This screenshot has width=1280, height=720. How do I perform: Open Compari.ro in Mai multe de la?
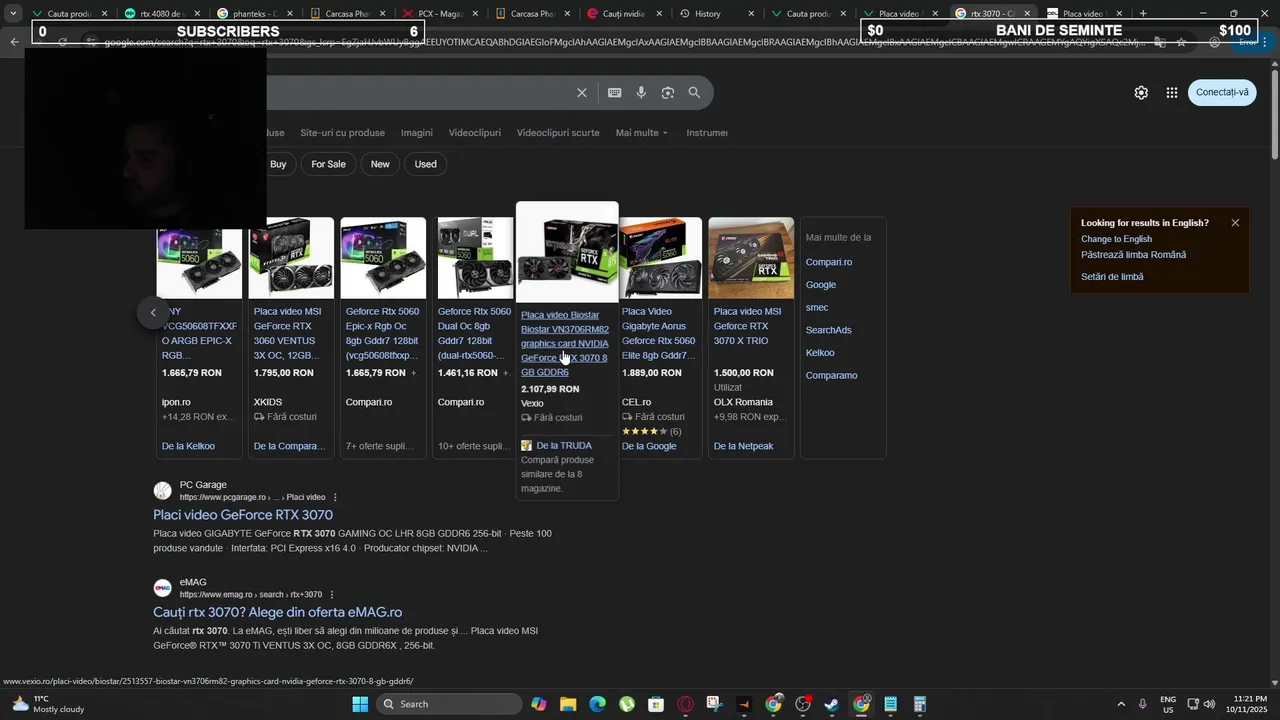pyautogui.click(x=829, y=262)
